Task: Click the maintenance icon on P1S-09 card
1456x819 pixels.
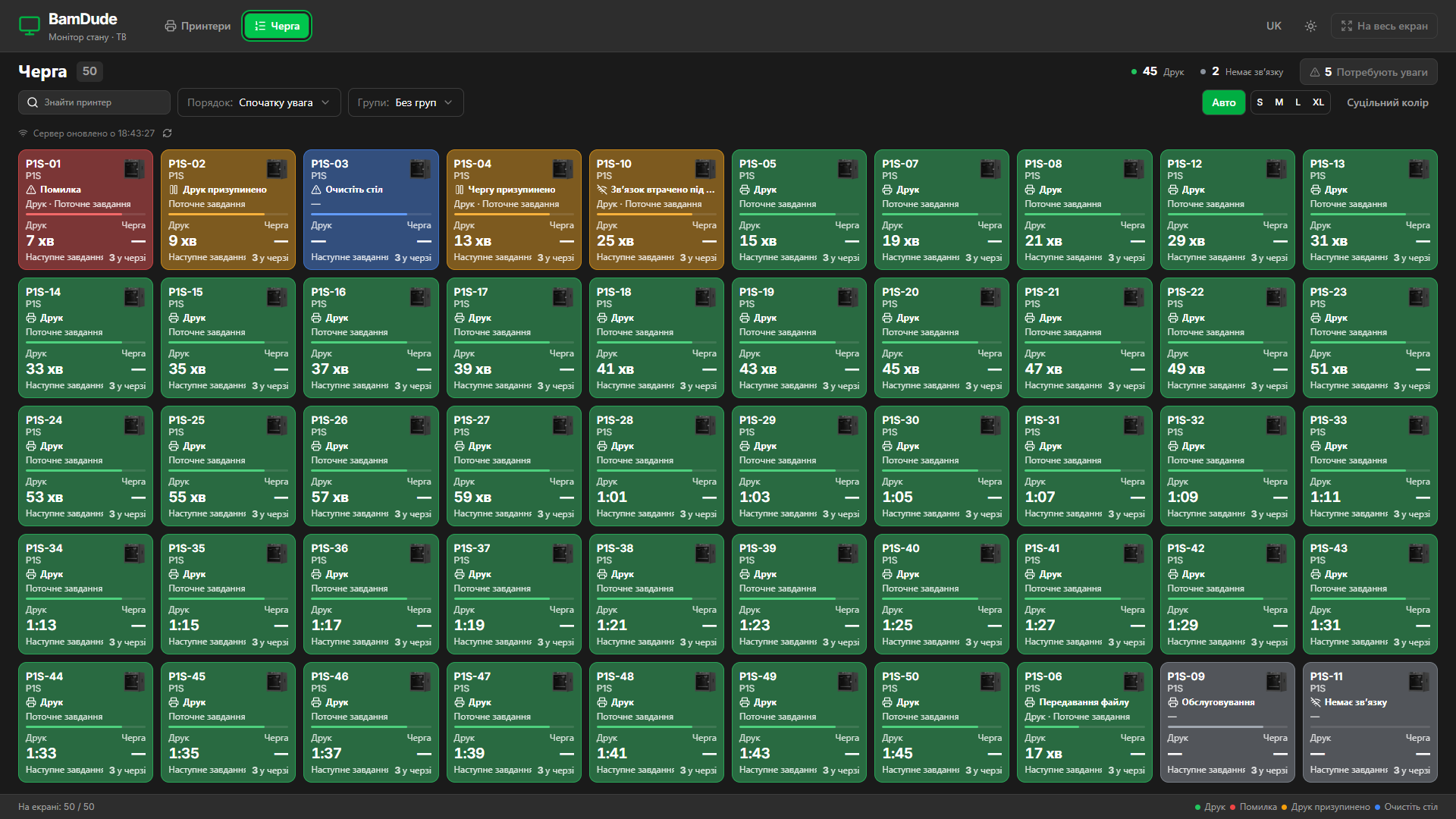Action: pyautogui.click(x=1172, y=702)
